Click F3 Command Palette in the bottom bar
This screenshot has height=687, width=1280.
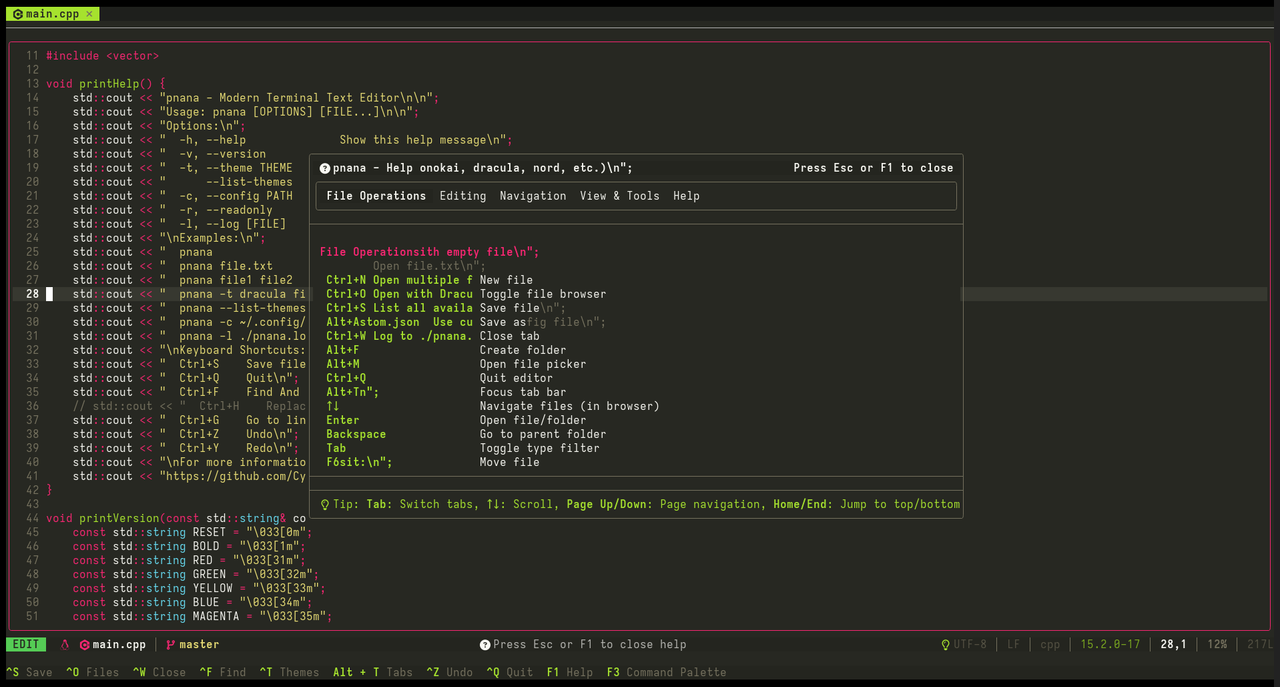(667, 672)
